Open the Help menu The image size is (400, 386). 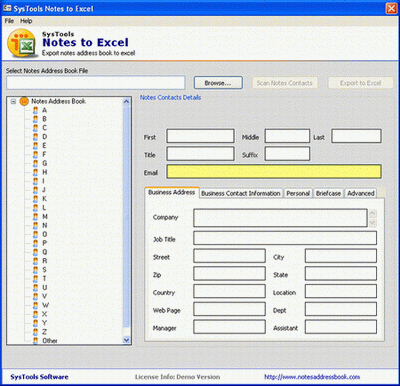26,21
